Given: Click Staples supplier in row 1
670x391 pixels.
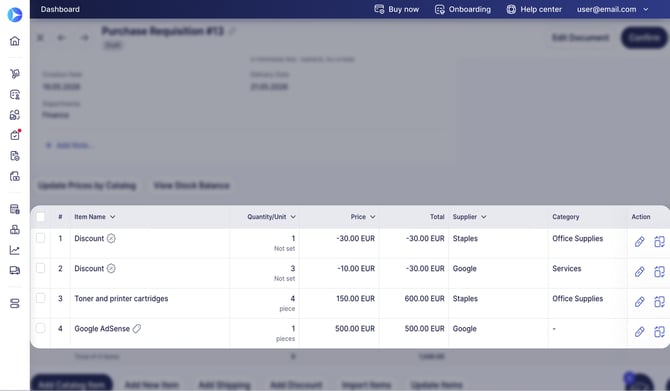Looking at the screenshot, I should 465,238.
